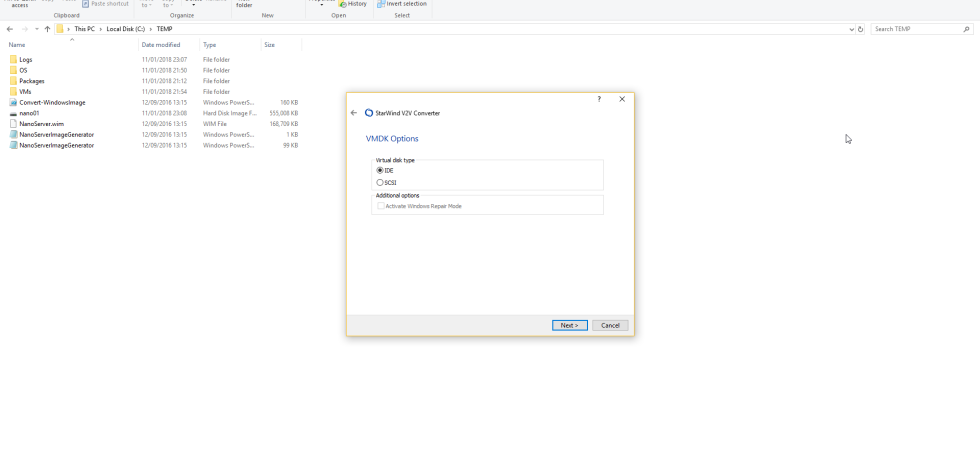980x450 pixels.
Task: Select the OS folder
Action: point(23,70)
